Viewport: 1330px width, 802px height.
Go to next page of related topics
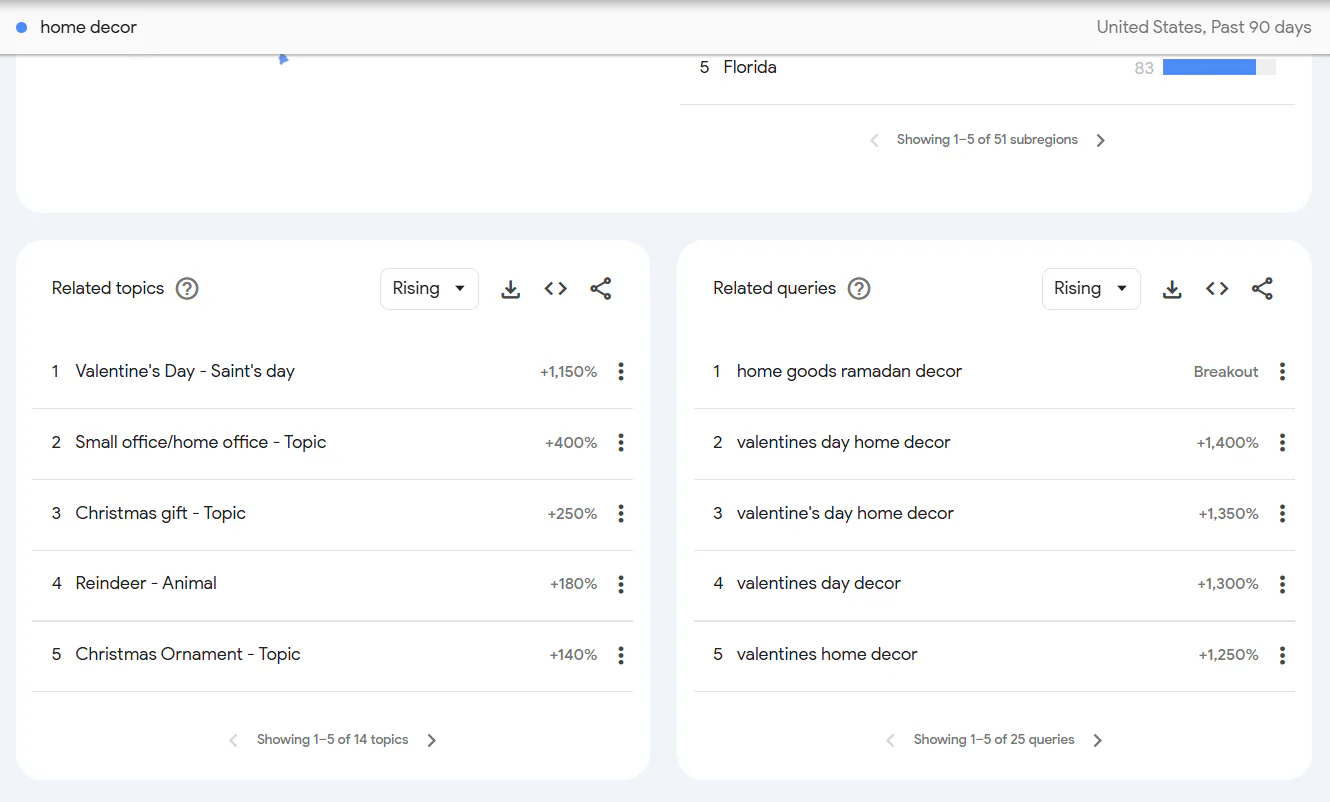click(432, 741)
